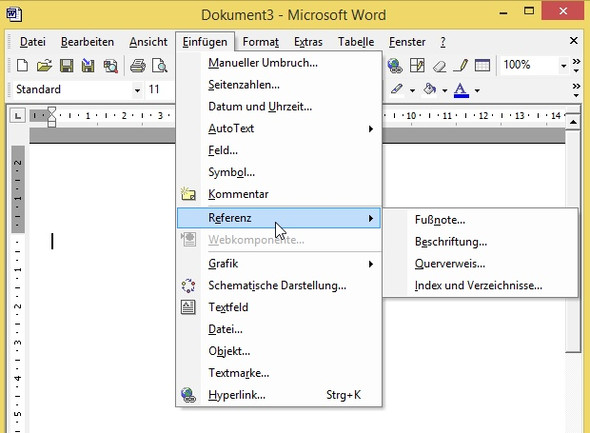Open the Datei menu in menu bar
Viewport: 590px width, 433px height.
33,42
